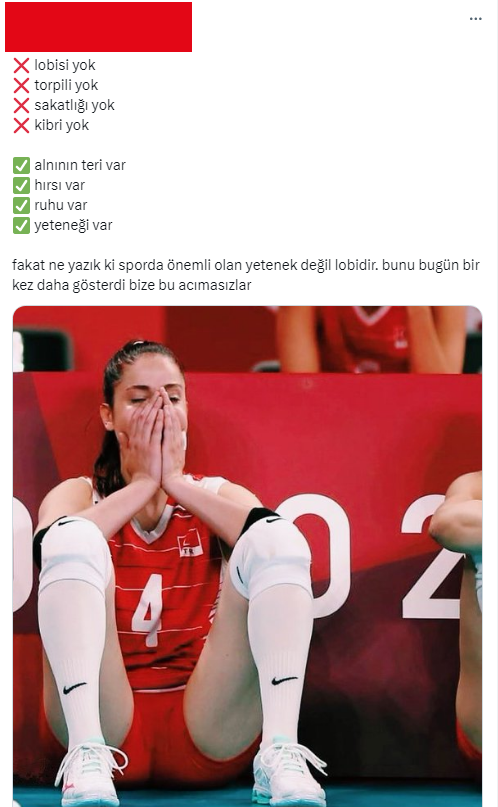Open the three-dot more options menu
The width and height of the screenshot is (498, 807).
(x=475, y=19)
